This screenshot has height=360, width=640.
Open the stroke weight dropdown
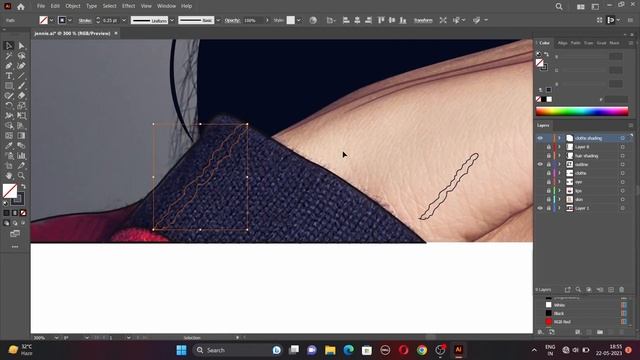click(124, 20)
